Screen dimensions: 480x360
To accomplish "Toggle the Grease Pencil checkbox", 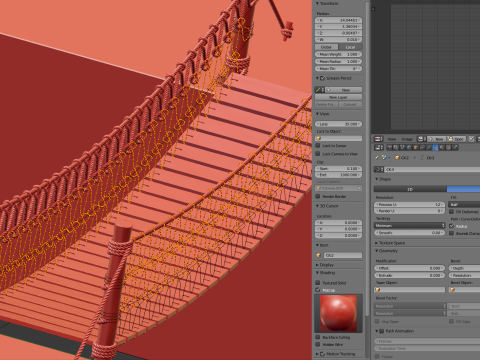I will point(322,78).
